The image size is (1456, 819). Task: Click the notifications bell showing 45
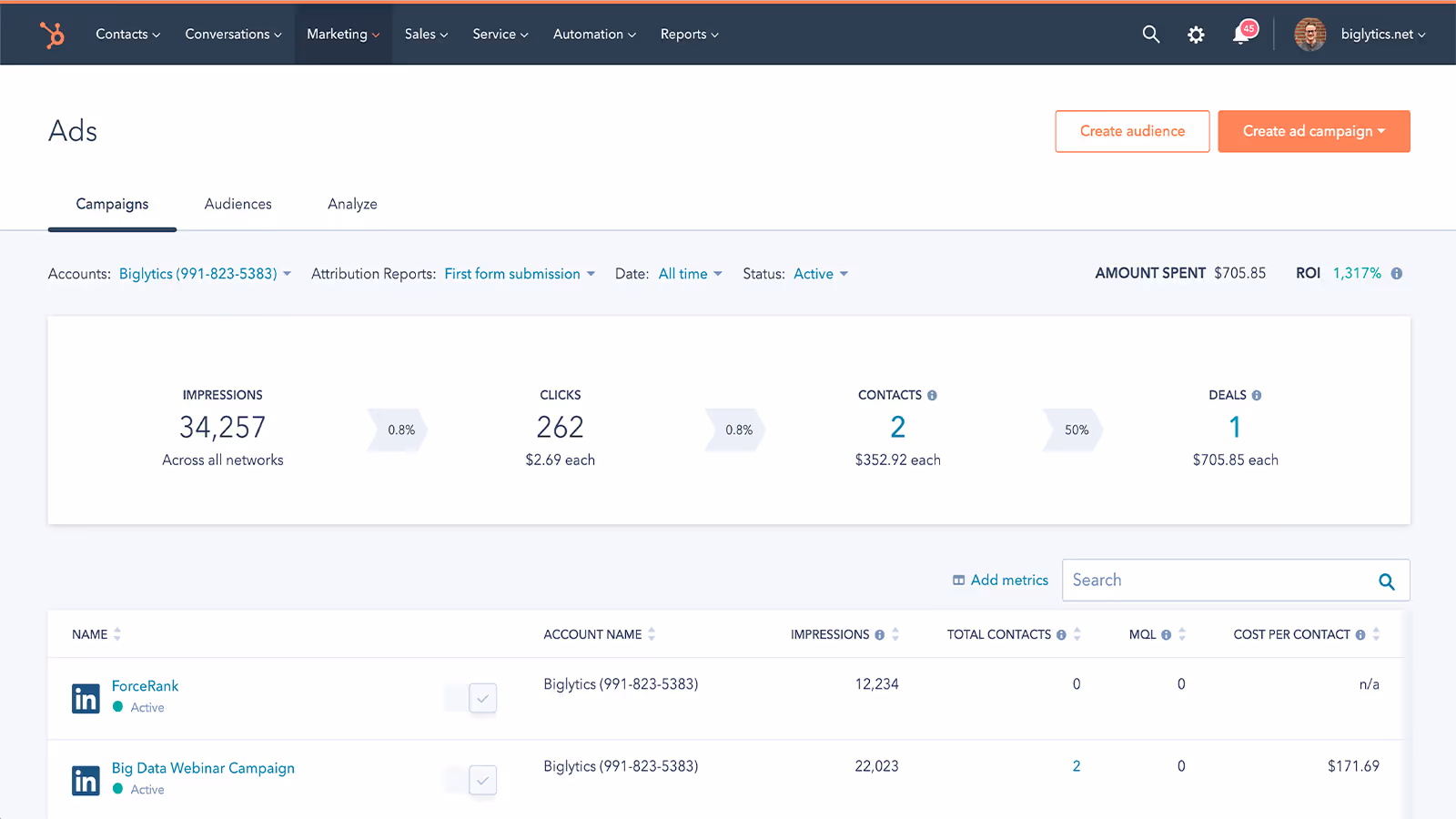coord(1239,35)
